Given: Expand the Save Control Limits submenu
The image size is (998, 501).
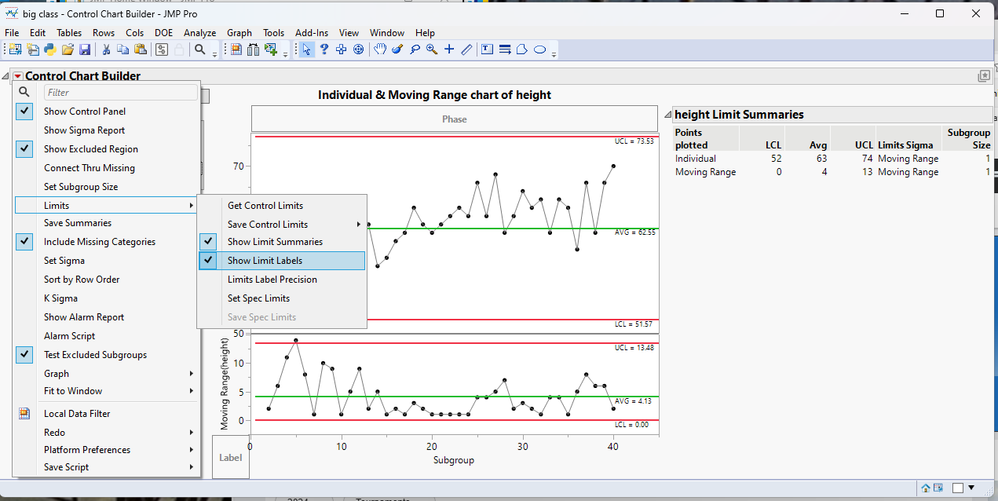Looking at the screenshot, I should pyautogui.click(x=282, y=224).
